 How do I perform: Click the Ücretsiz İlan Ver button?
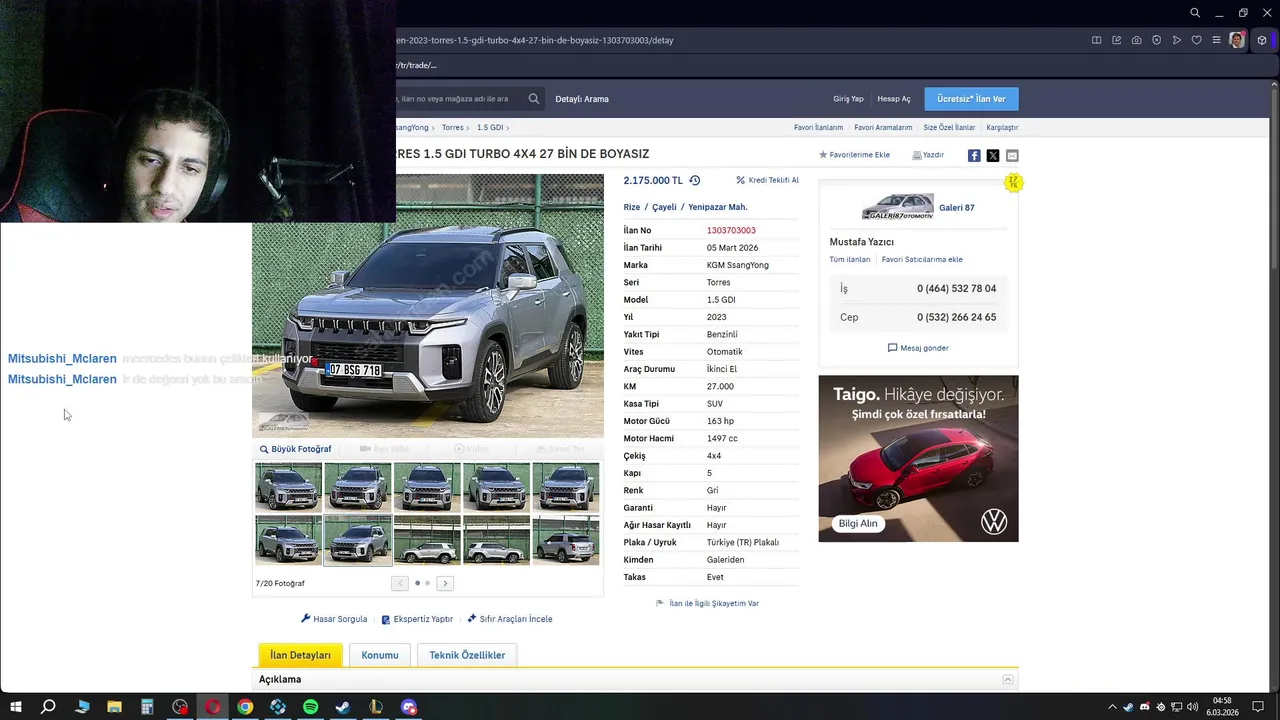coord(971,99)
